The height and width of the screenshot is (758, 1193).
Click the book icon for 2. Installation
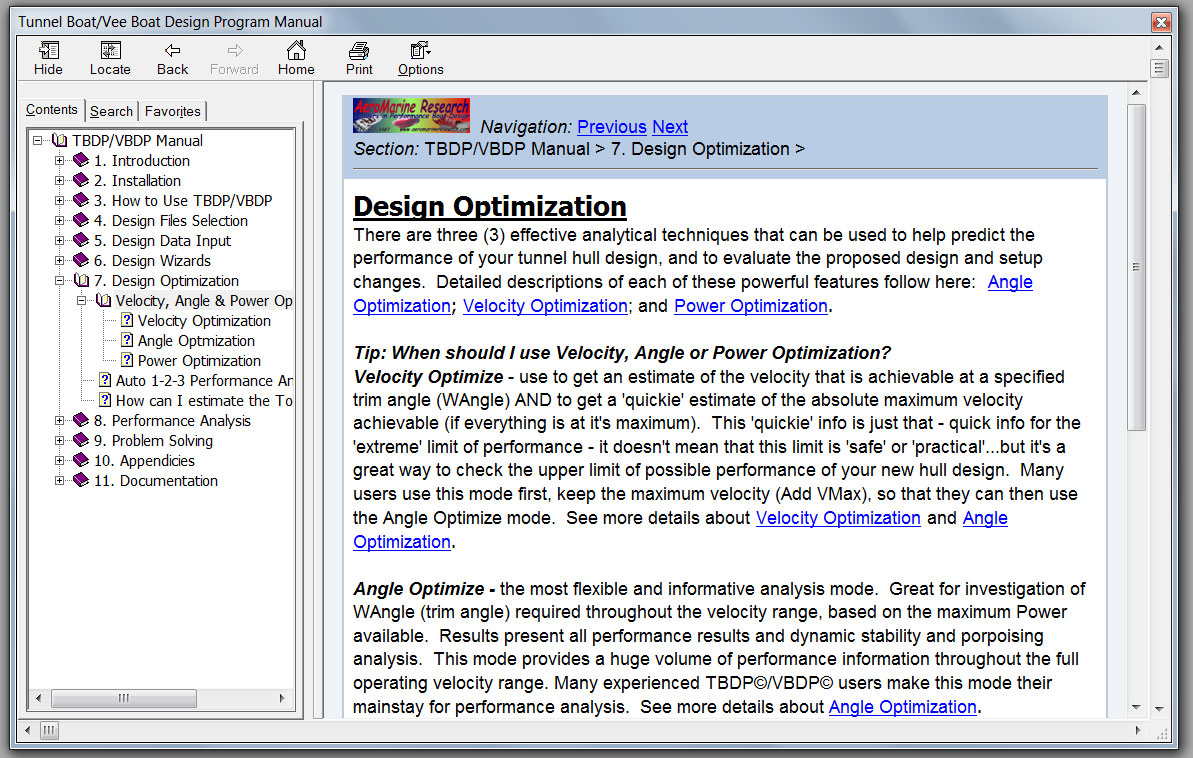pyautogui.click(x=81, y=180)
